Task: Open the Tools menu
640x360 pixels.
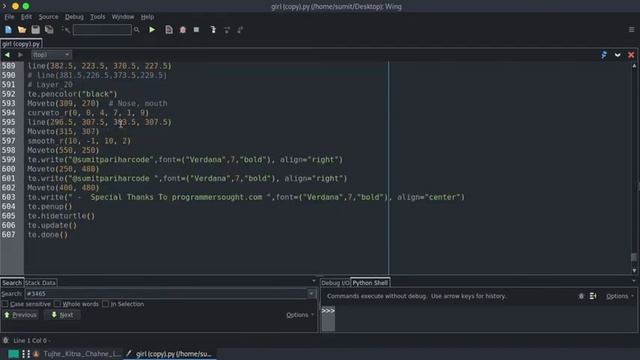Action: [x=98, y=17]
